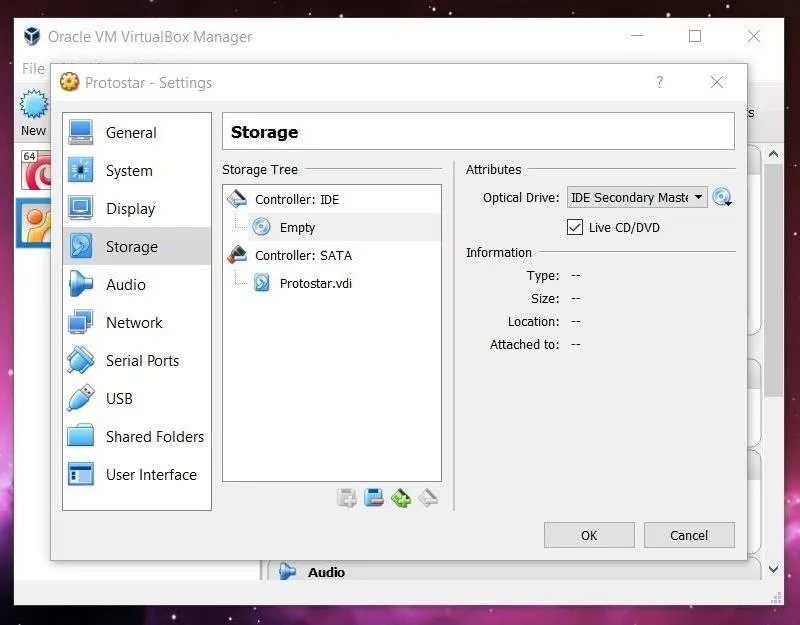The width and height of the screenshot is (800, 625).
Task: Maximize the VirtualBox Manager window
Action: coord(695,36)
